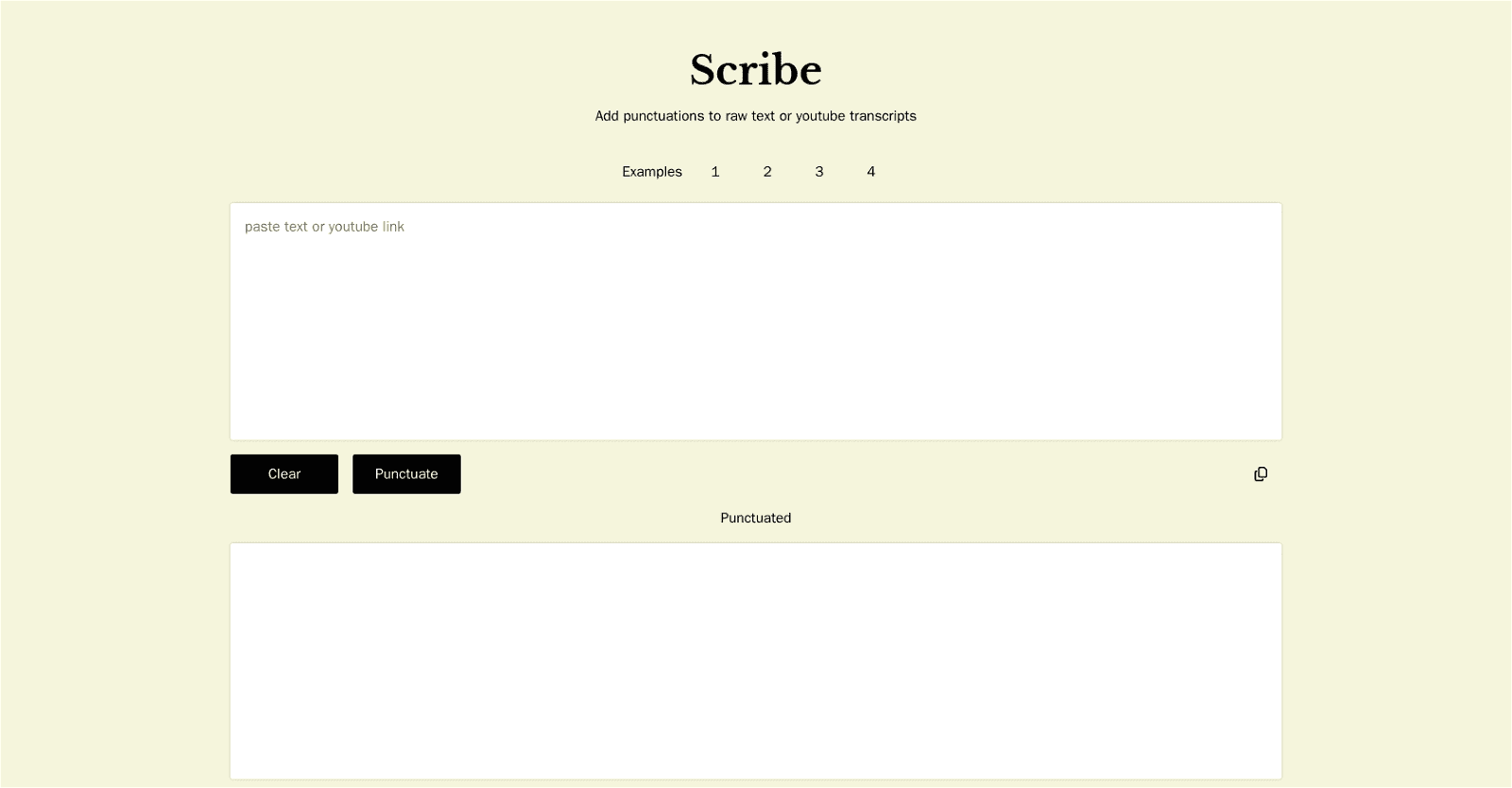
Task: Click the Examples label
Action: coord(652,171)
